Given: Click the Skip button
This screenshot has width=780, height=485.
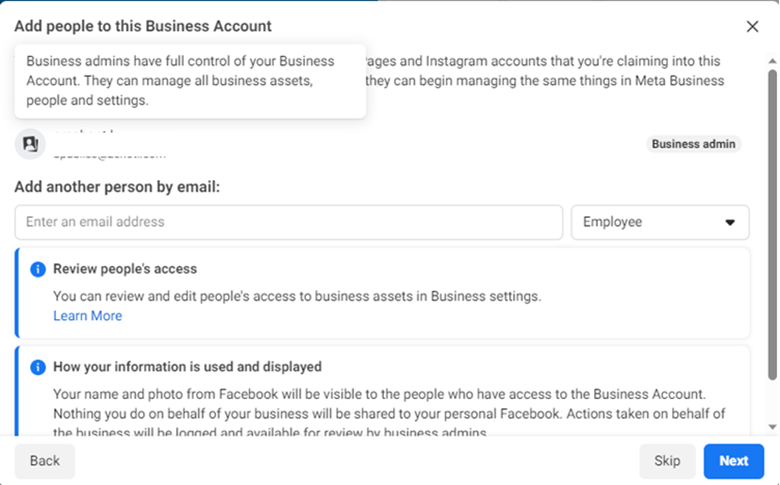Looking at the screenshot, I should [667, 461].
